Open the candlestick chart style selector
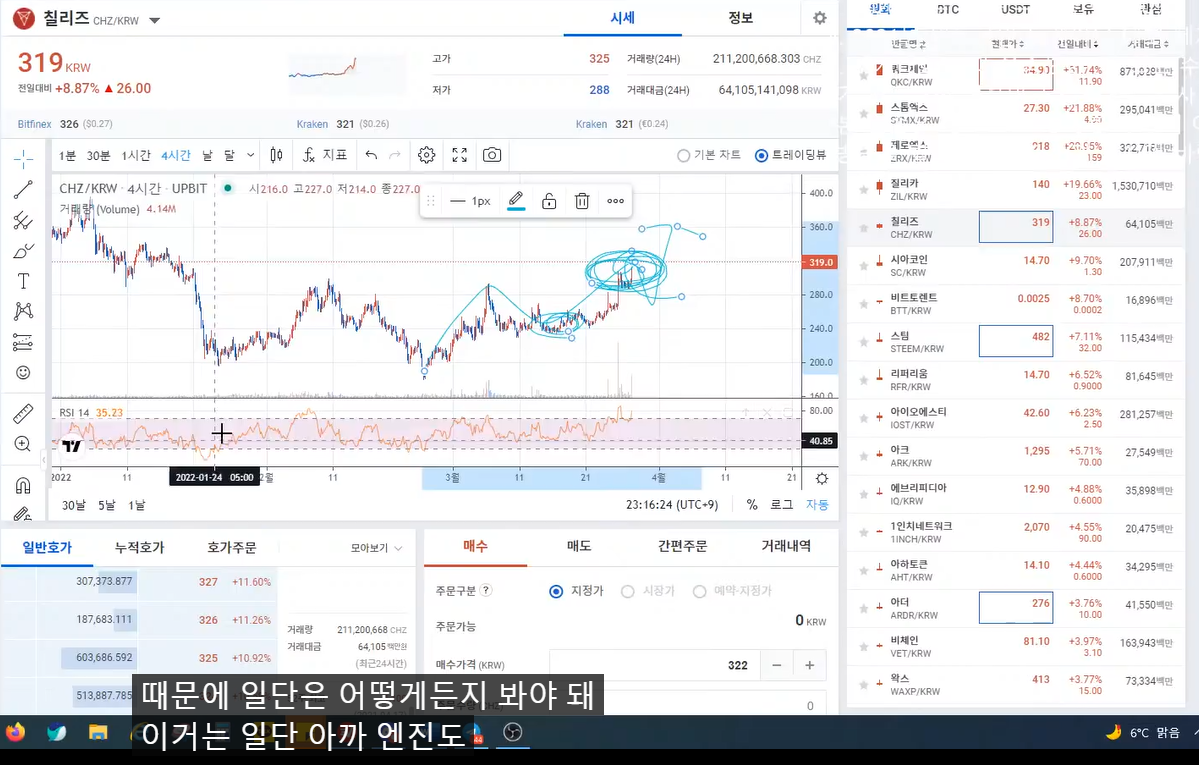Screen dimensions: 1199x765 coord(276,155)
